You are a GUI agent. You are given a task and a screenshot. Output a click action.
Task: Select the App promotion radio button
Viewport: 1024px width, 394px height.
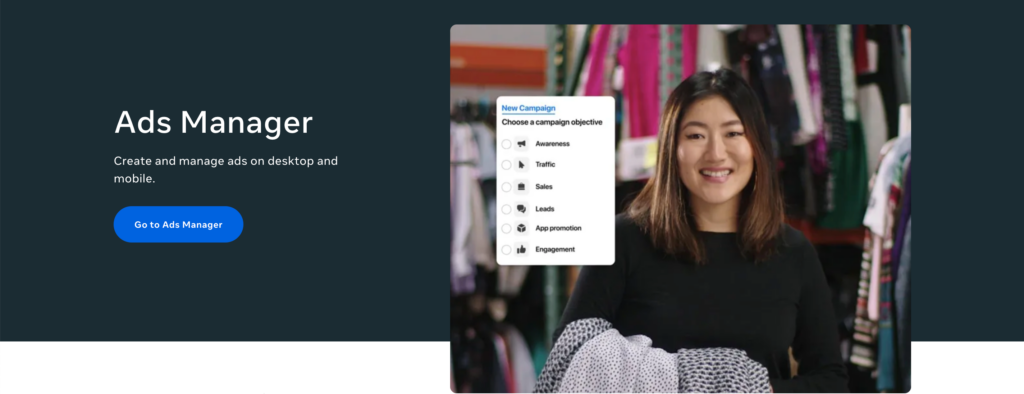pos(507,229)
